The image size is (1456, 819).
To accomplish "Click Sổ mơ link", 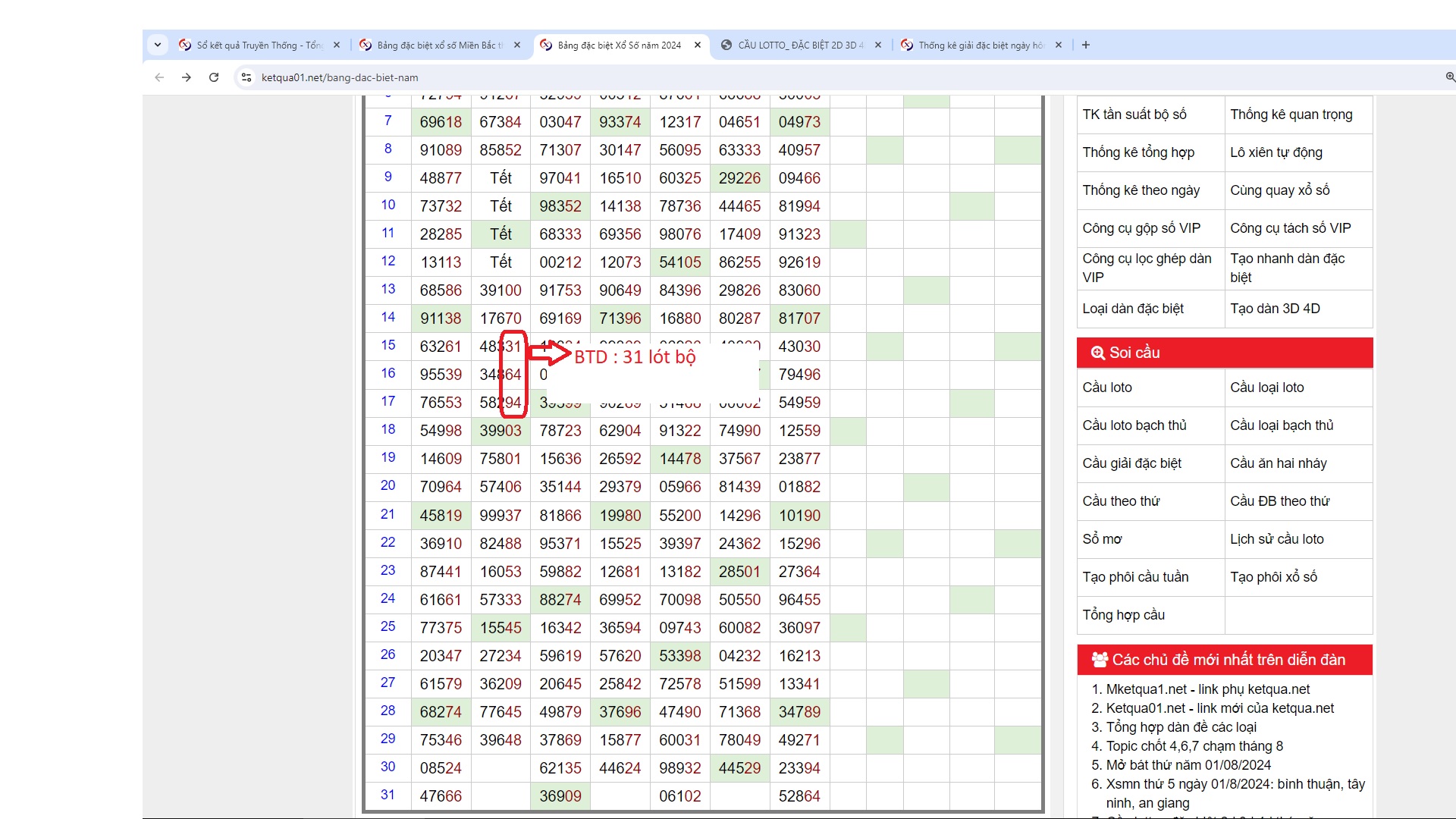I will [1102, 539].
